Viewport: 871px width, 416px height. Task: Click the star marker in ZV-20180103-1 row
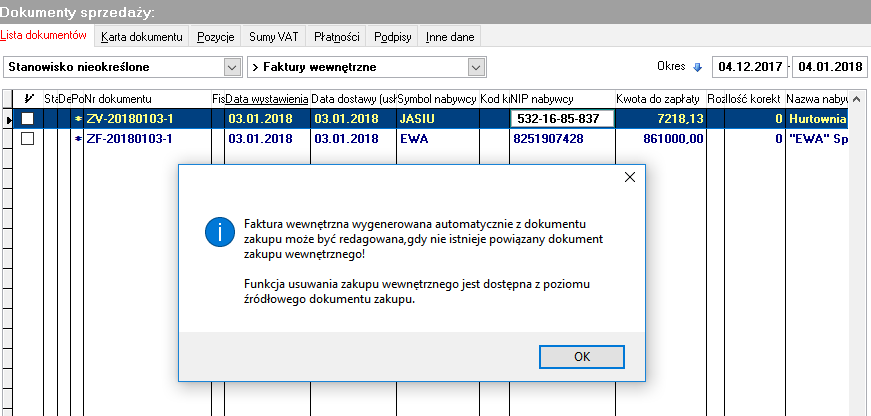[x=77, y=118]
